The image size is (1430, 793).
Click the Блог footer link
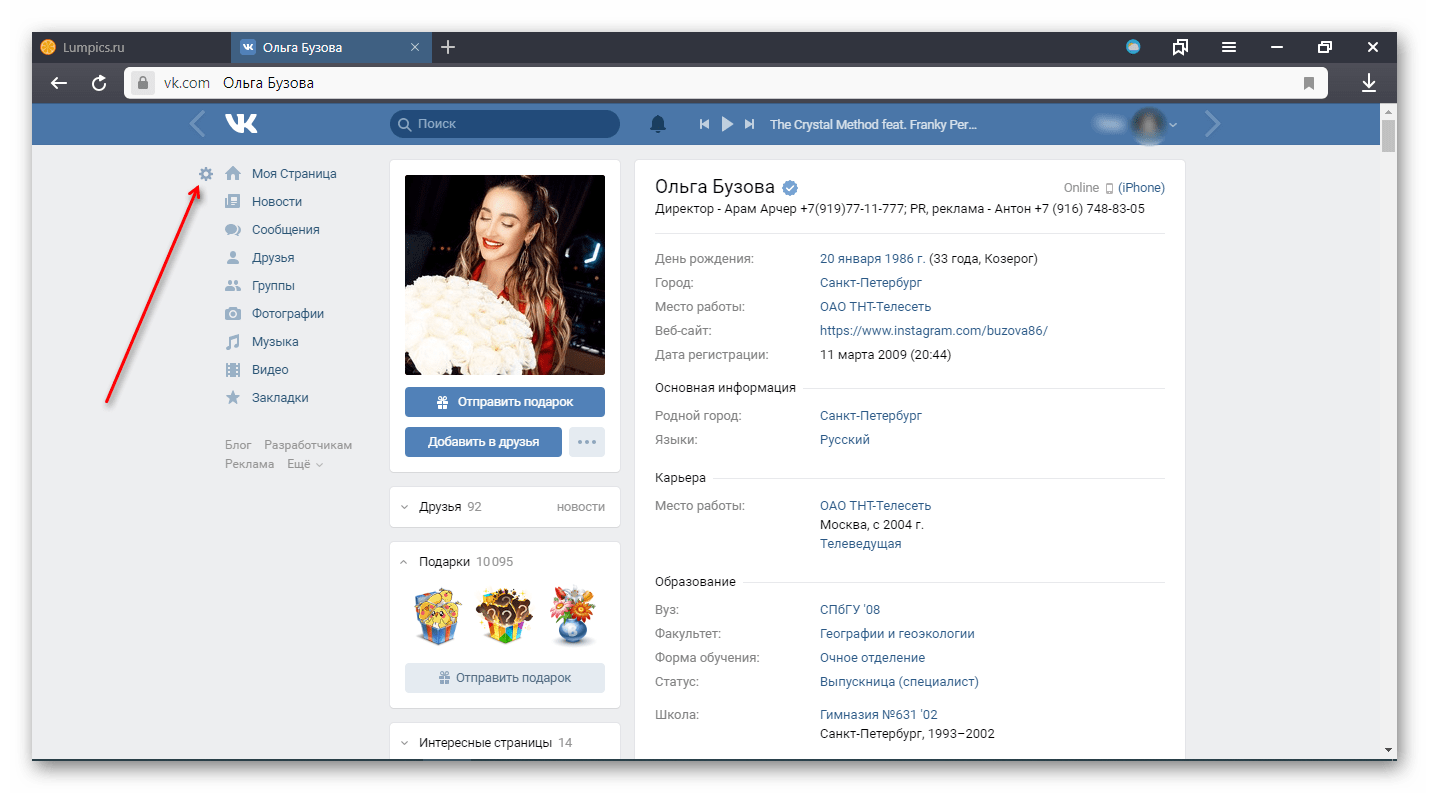(x=238, y=445)
